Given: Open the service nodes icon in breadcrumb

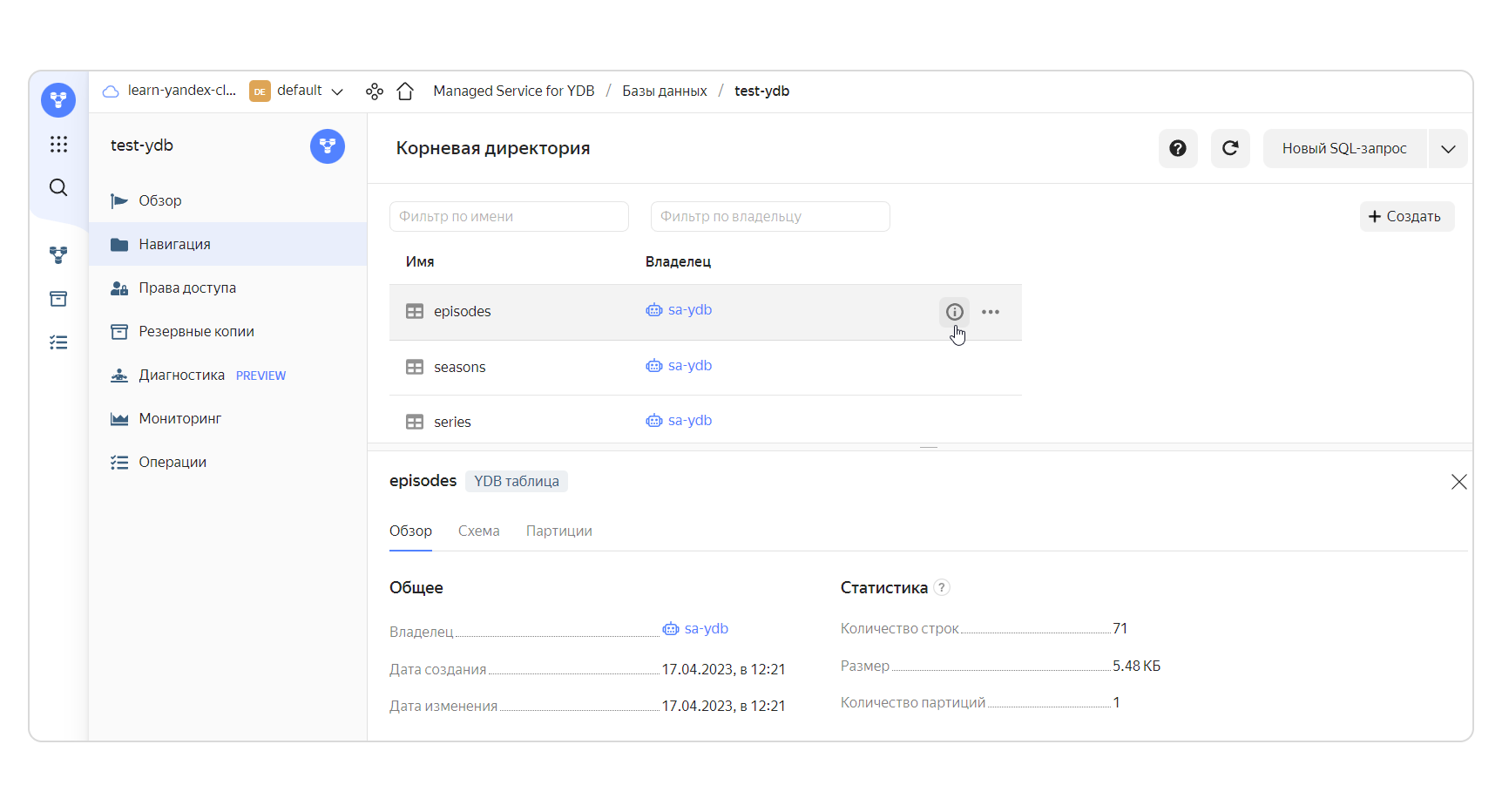Looking at the screenshot, I should [x=375, y=91].
